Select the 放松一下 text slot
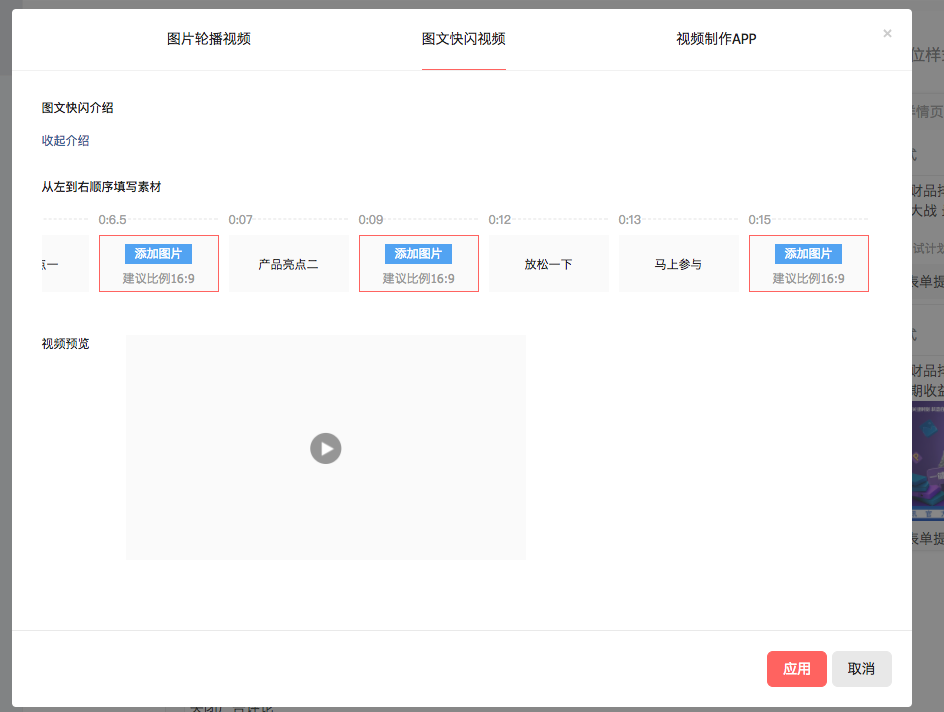944x712 pixels. (548, 264)
